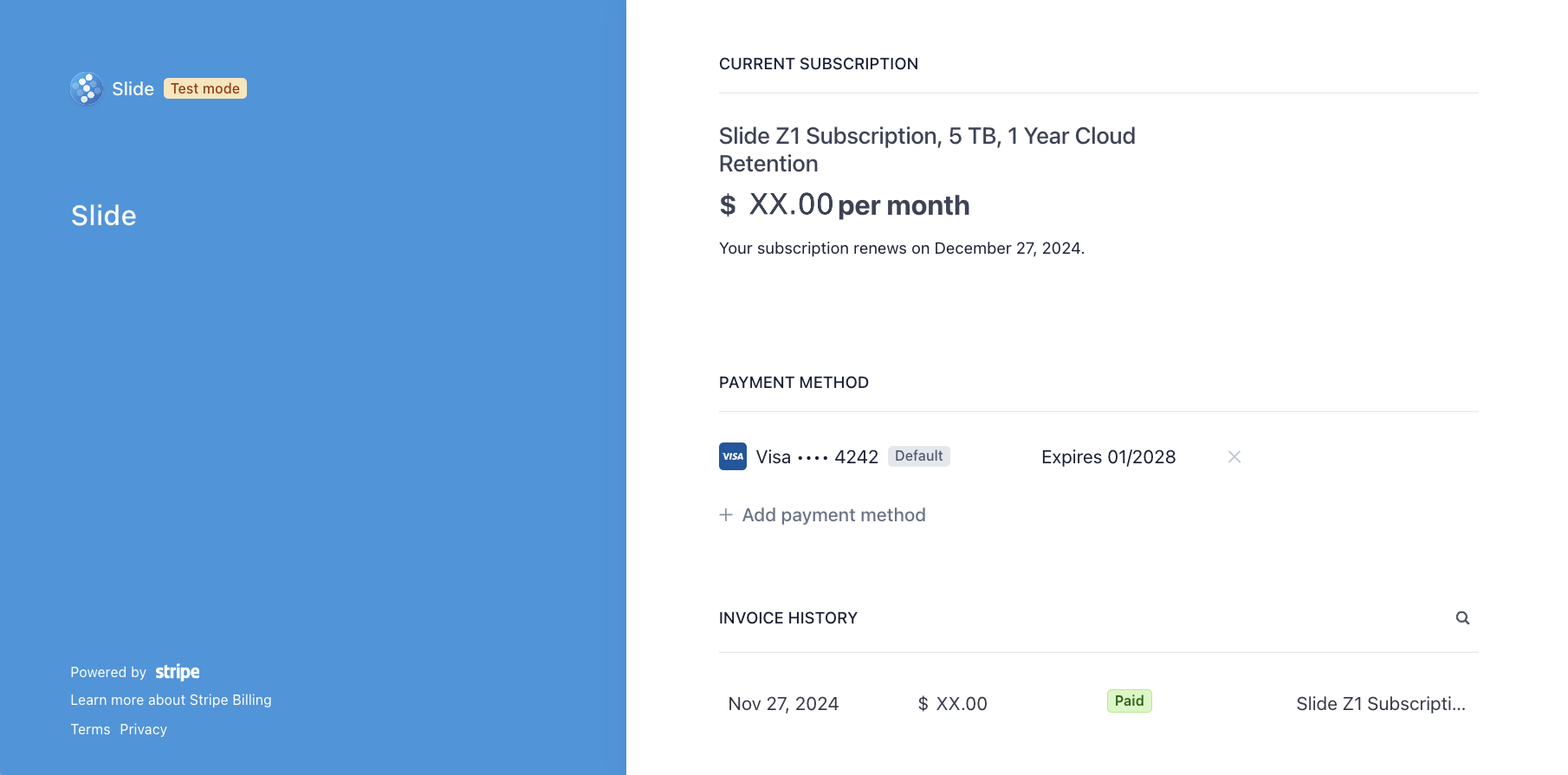The width and height of the screenshot is (1568, 775).
Task: Click the PAYMENT METHOD section heading
Action: pyautogui.click(x=794, y=382)
